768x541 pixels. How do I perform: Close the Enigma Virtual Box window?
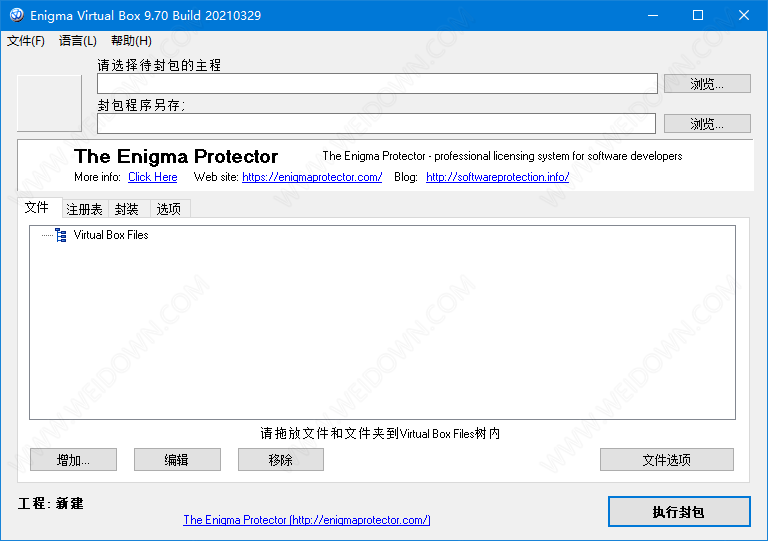[744, 15]
